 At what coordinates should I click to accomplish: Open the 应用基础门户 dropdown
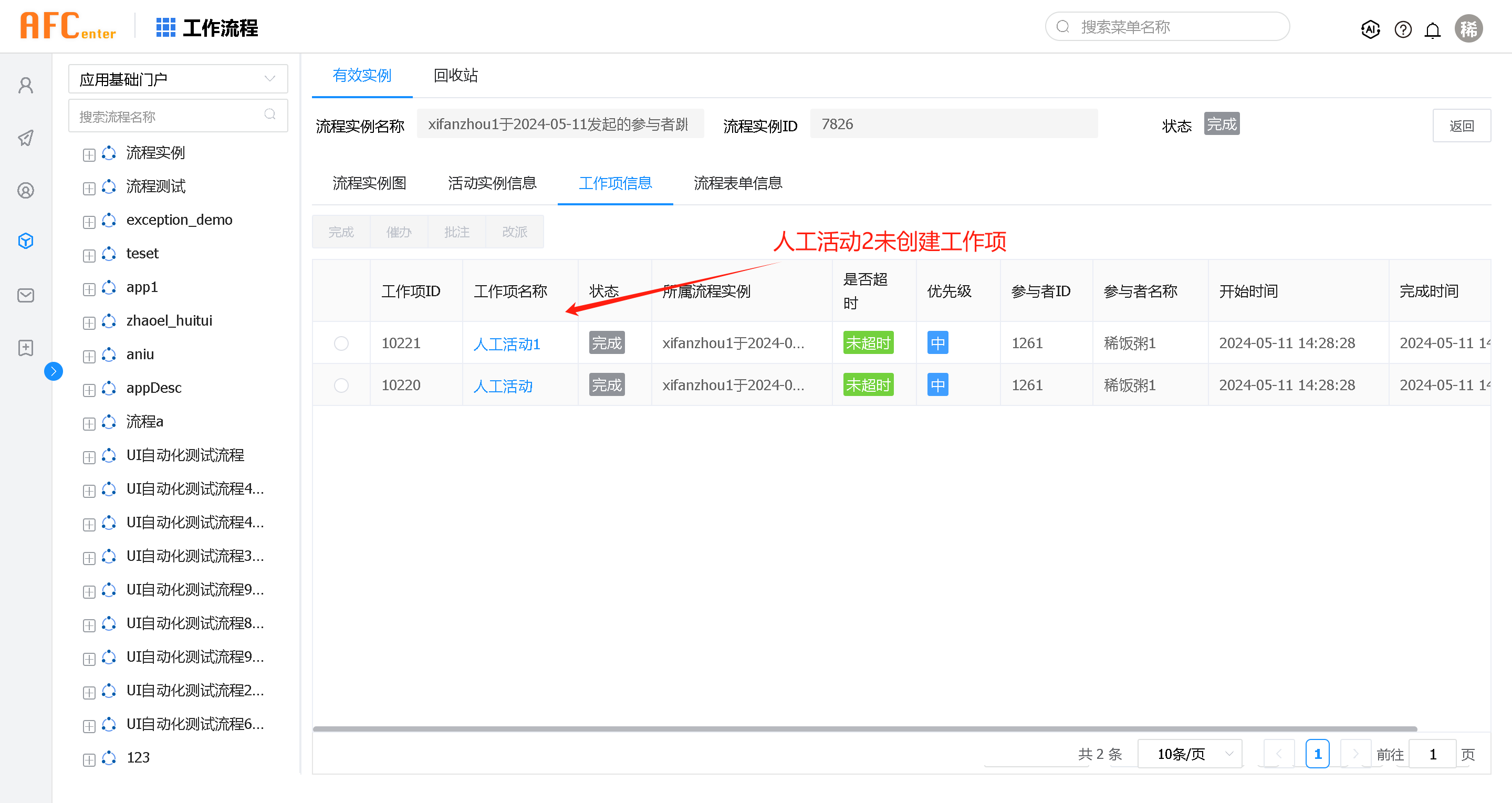(x=178, y=79)
